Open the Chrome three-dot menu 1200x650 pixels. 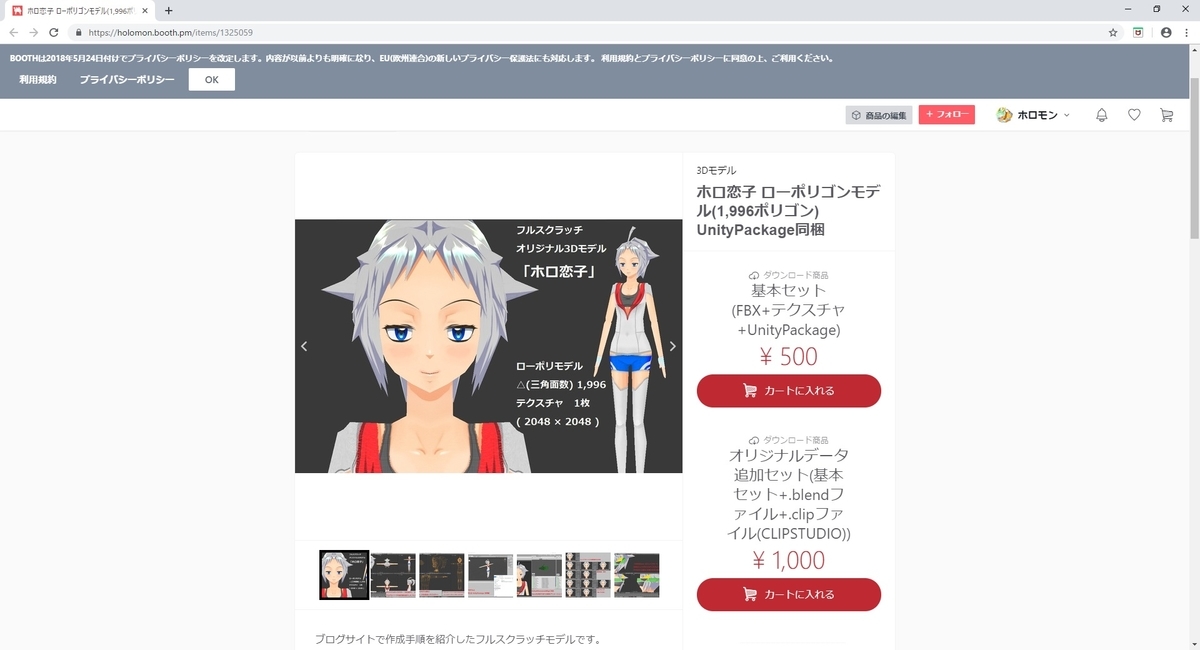point(1186,32)
